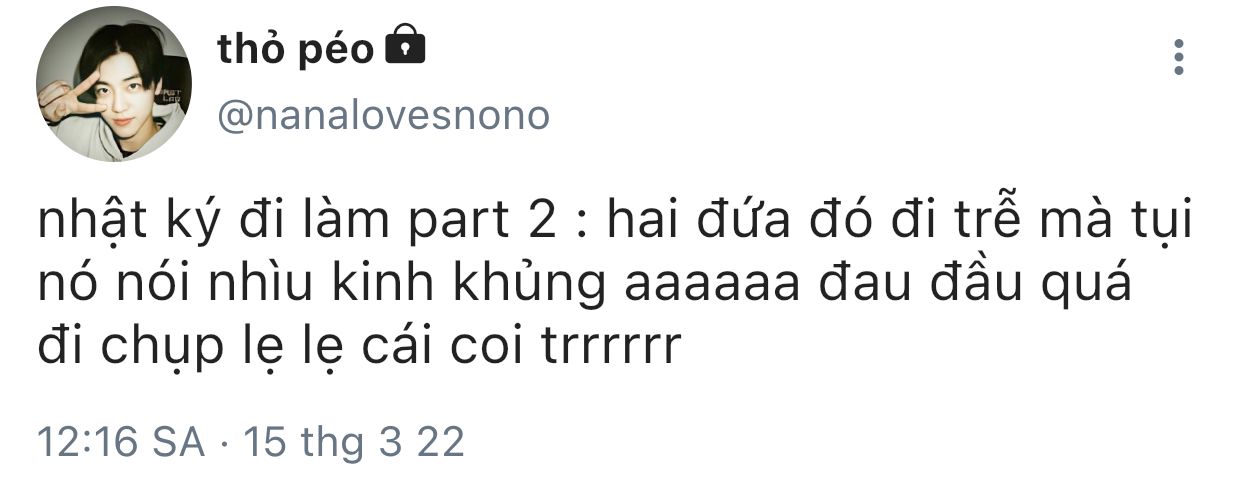Click the padlock protected-account icon
This screenshot has height=481, width=1242.
point(405,46)
